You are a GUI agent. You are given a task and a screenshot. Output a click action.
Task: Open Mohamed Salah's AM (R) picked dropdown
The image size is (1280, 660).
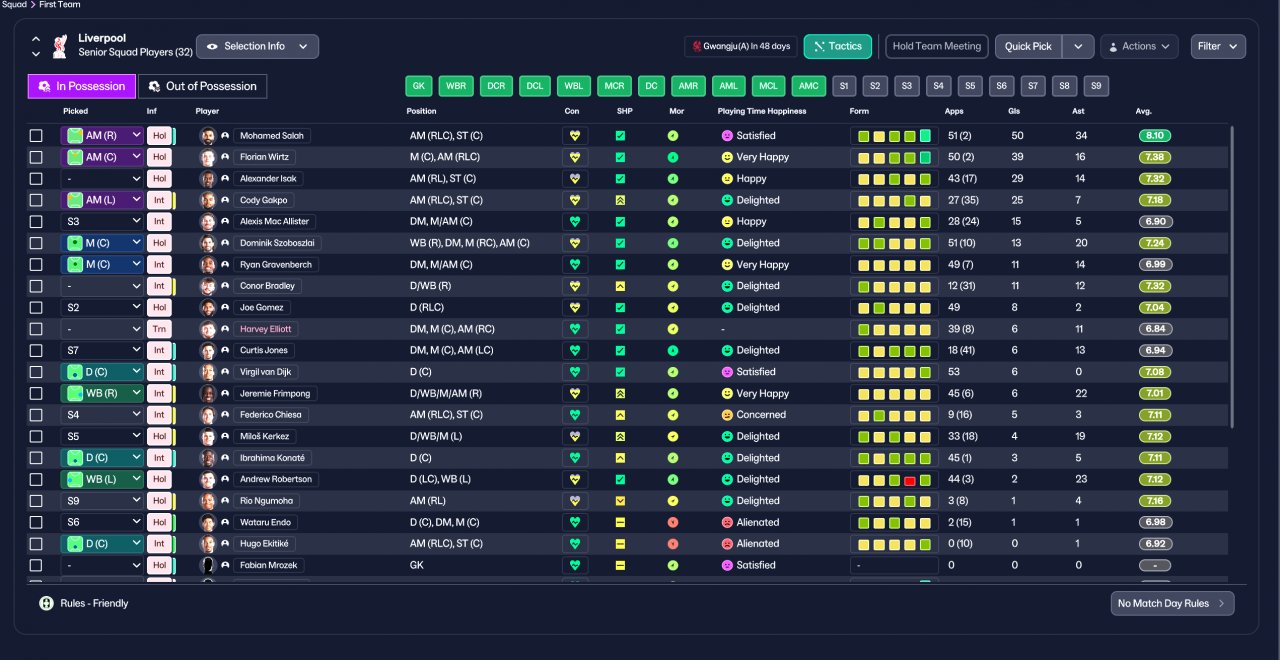point(102,136)
